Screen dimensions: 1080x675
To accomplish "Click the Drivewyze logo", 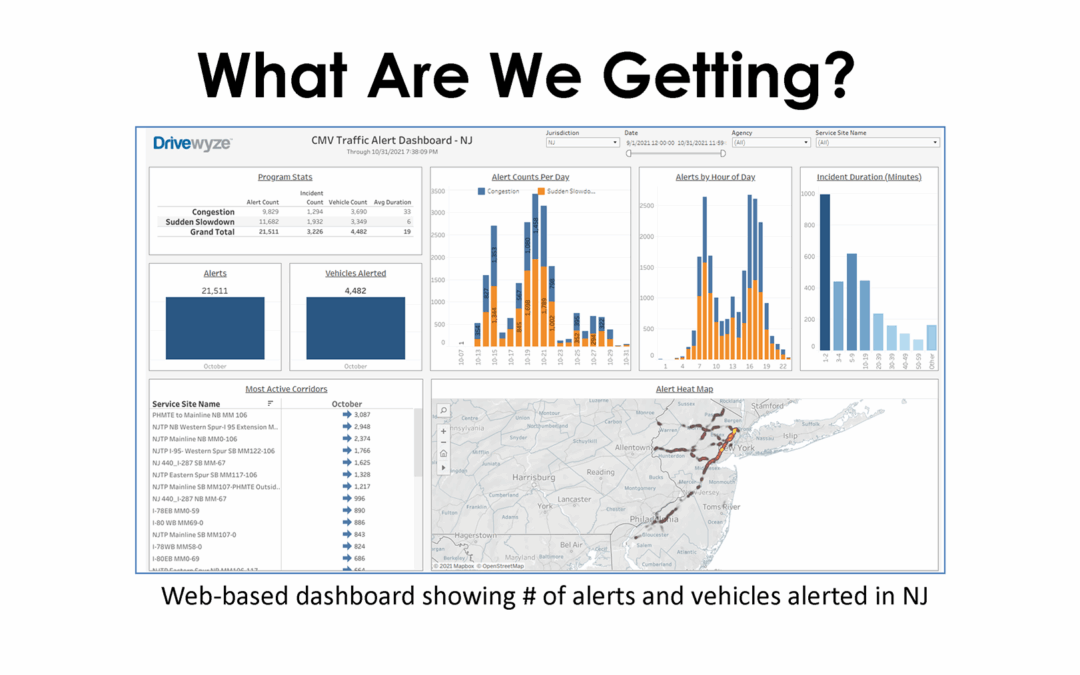I will coord(192,143).
